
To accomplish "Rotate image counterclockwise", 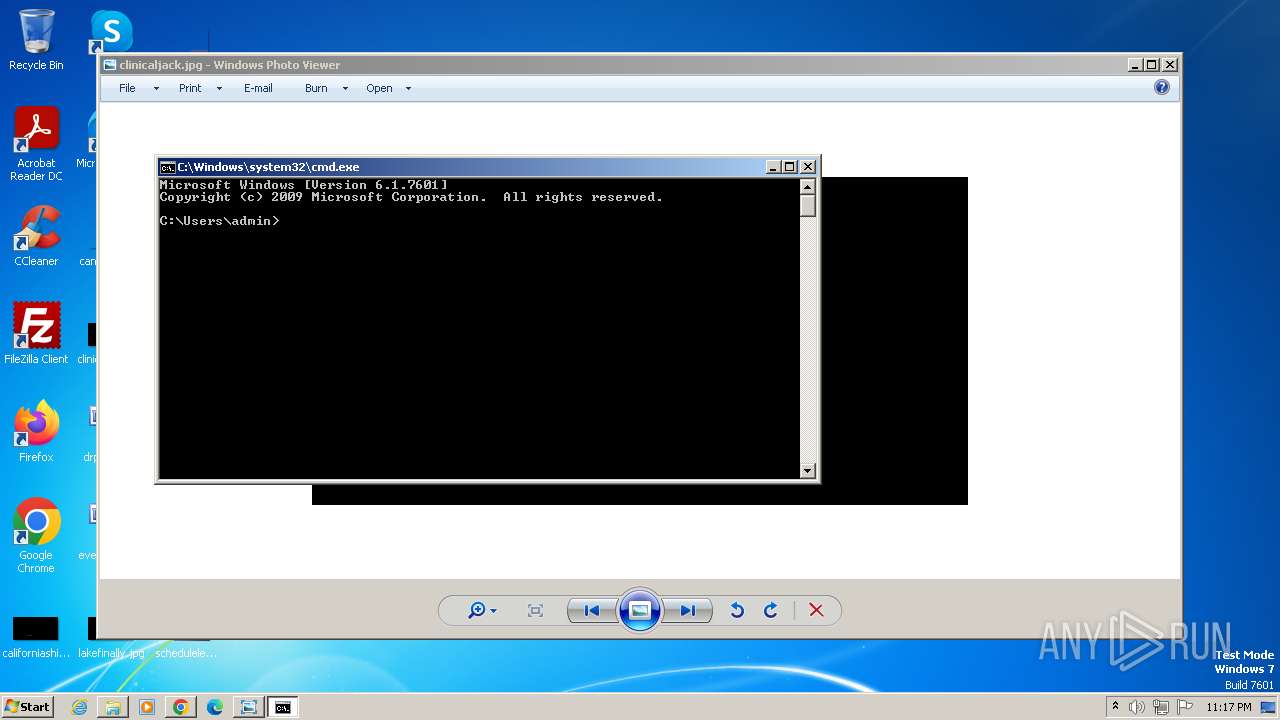I will (x=737, y=611).
